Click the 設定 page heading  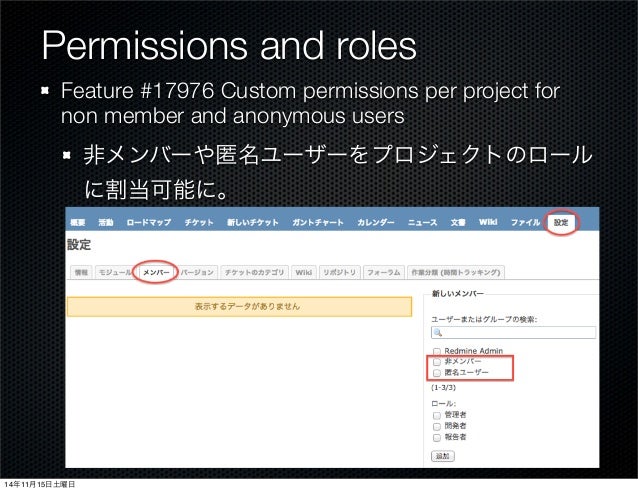pos(79,244)
